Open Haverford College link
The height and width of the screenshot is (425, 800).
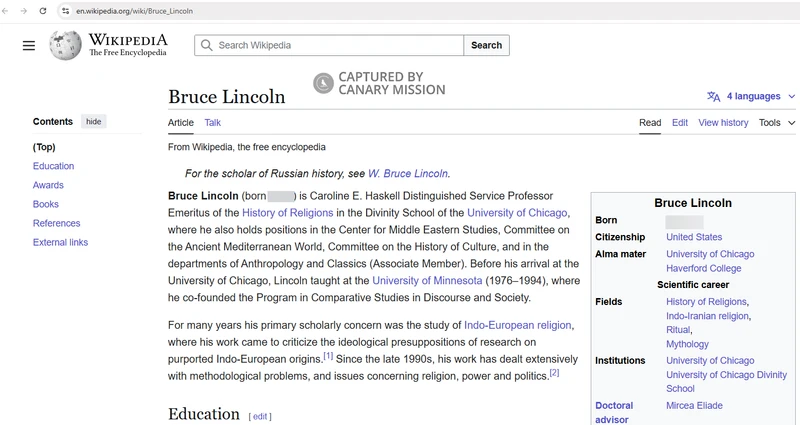point(703,268)
